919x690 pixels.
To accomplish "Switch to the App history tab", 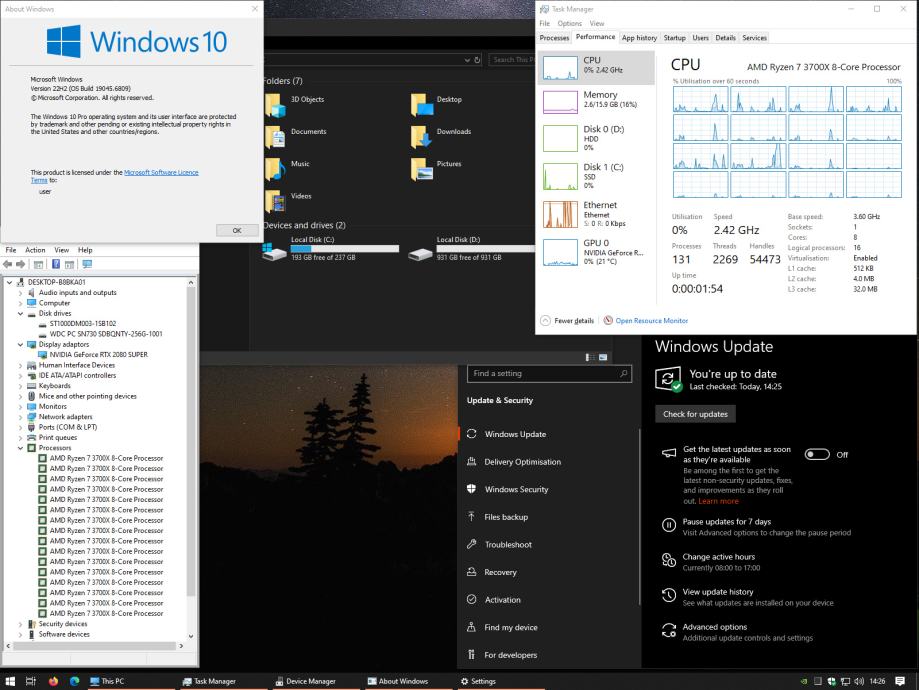I will click(x=639, y=38).
